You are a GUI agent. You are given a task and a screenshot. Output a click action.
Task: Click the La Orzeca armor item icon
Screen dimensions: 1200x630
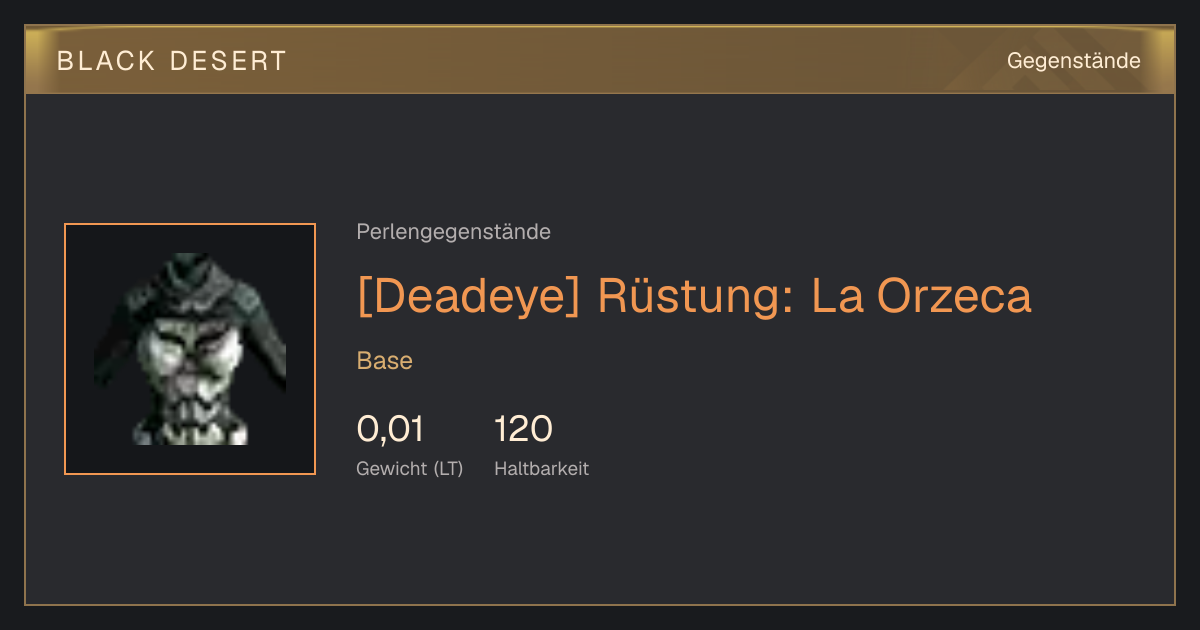point(190,349)
